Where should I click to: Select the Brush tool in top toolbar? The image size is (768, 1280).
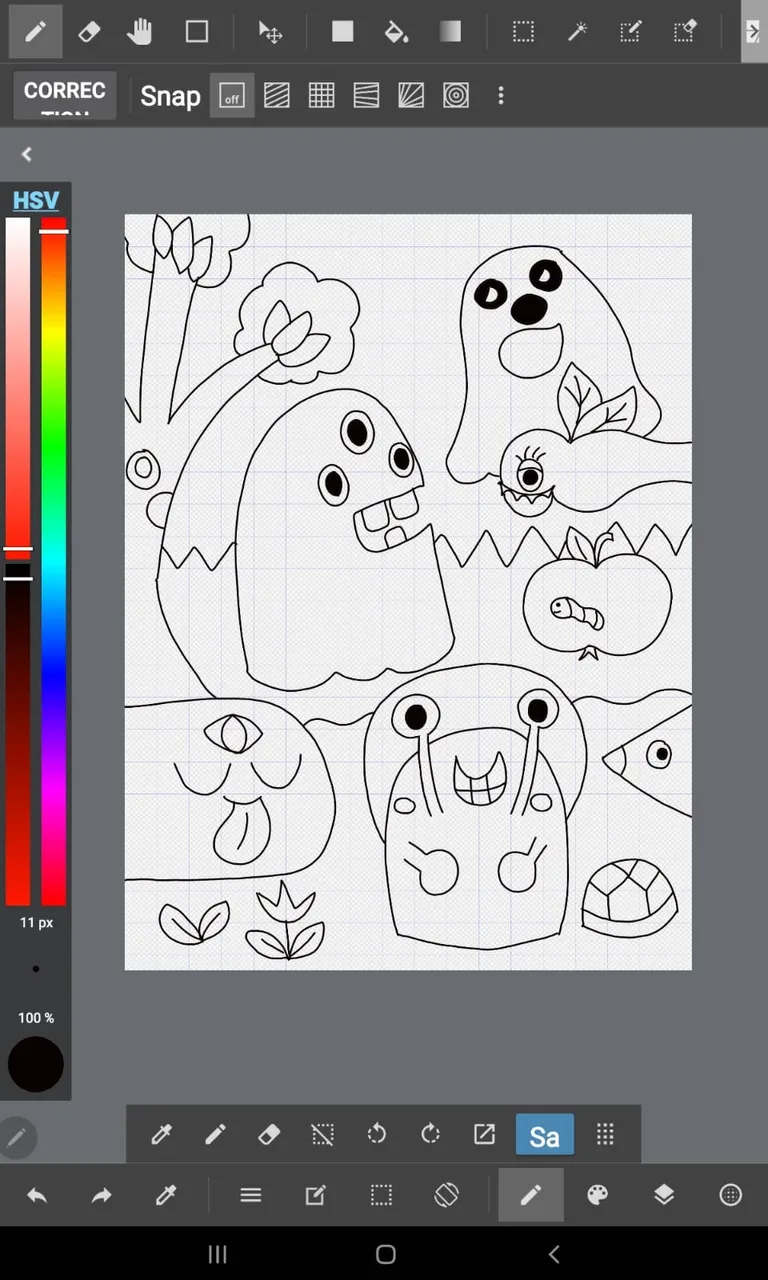35,32
